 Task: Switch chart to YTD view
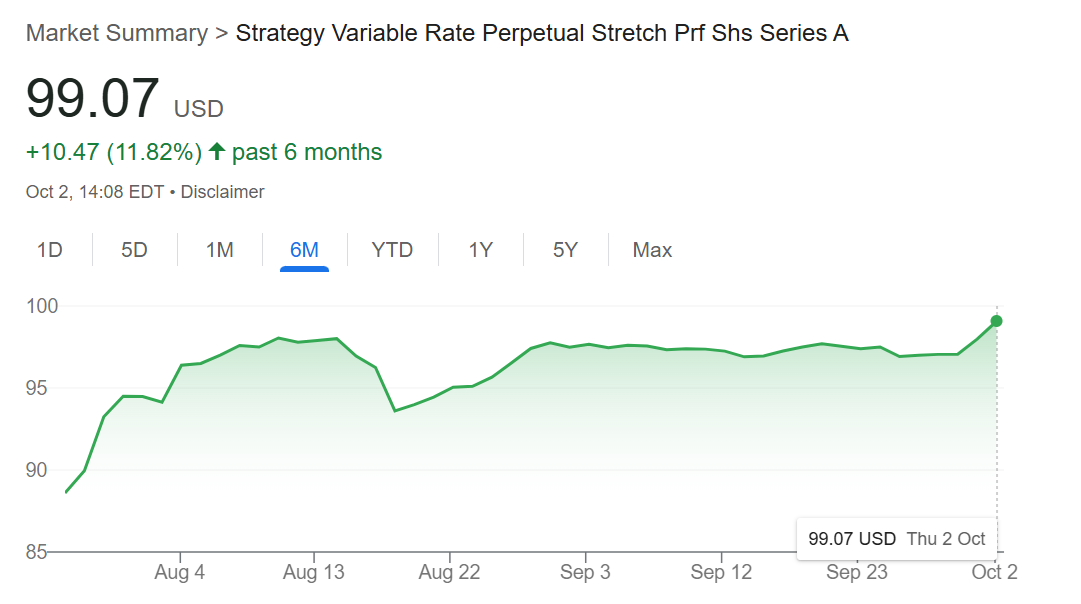[x=392, y=250]
